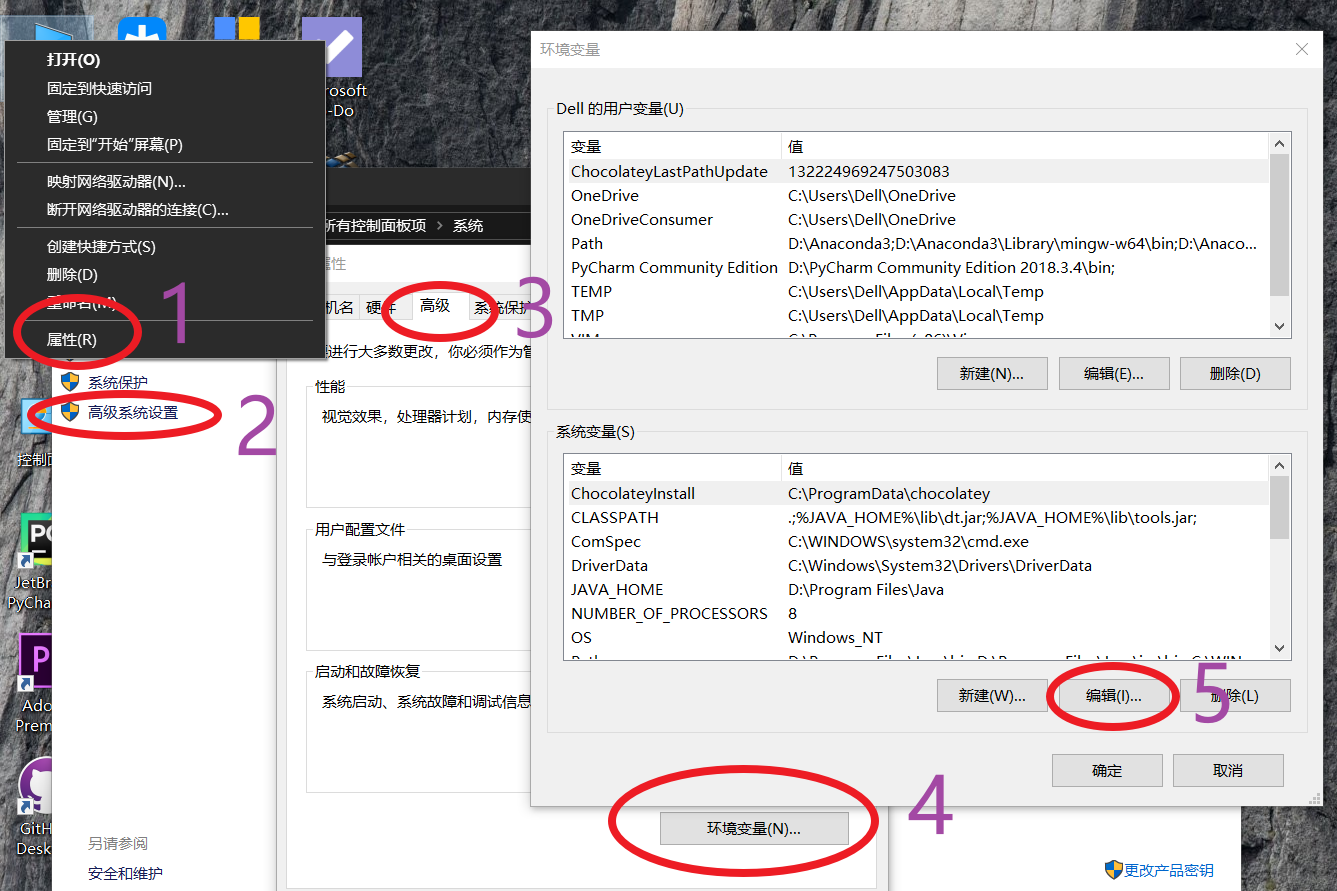Screen dimensions: 1337x891
Task: Click 新建(N)... under user variables
Action: 992,373
